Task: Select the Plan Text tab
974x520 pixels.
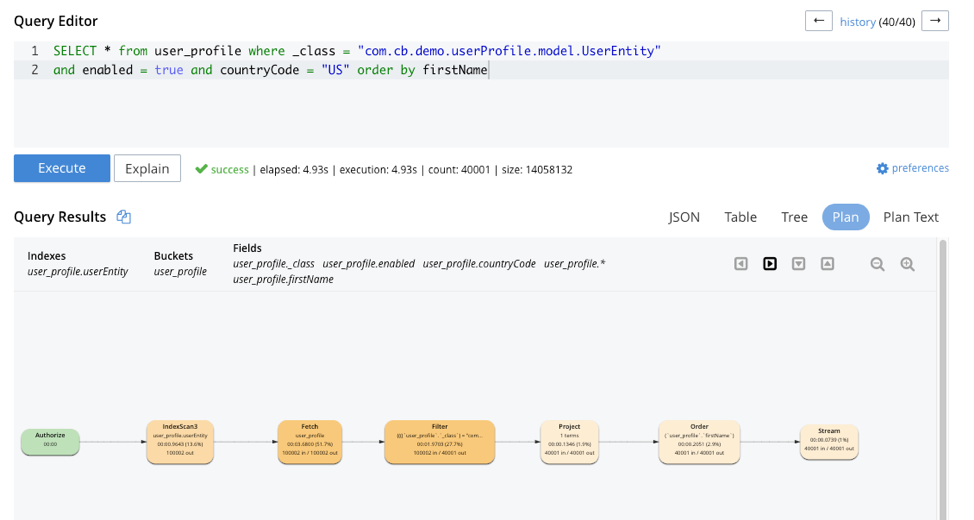Action: 910,217
